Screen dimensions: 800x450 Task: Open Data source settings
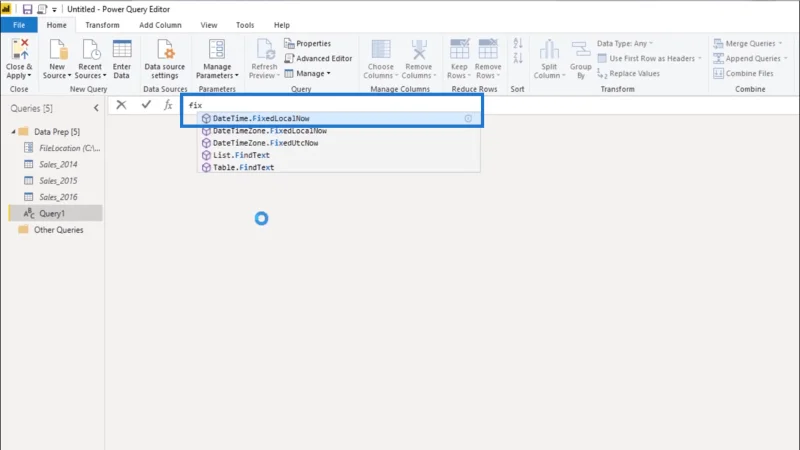tap(164, 59)
